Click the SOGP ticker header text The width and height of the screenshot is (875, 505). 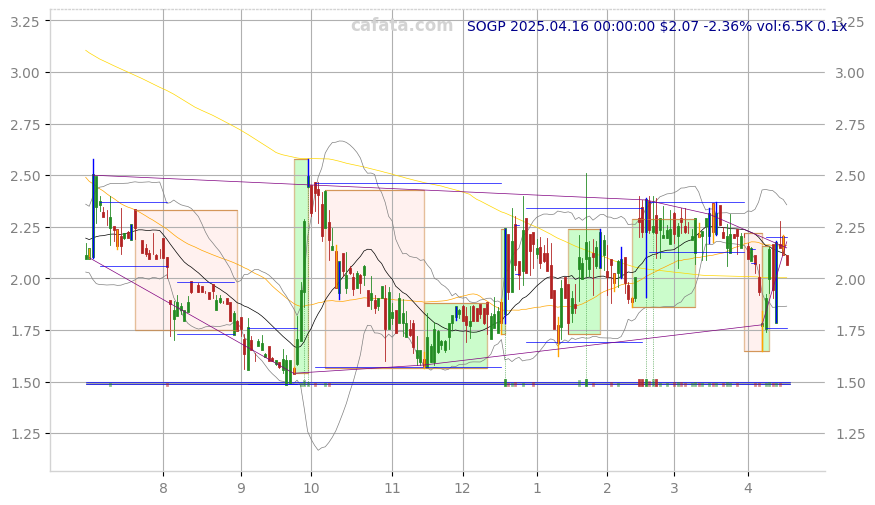[657, 26]
